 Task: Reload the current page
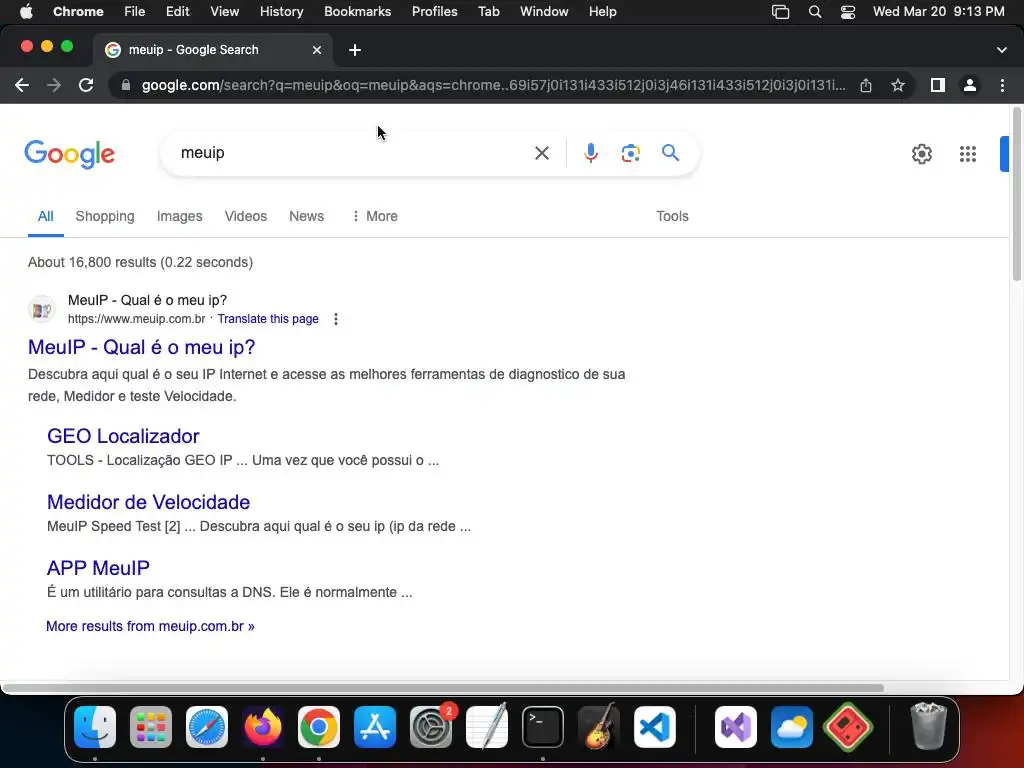86,86
